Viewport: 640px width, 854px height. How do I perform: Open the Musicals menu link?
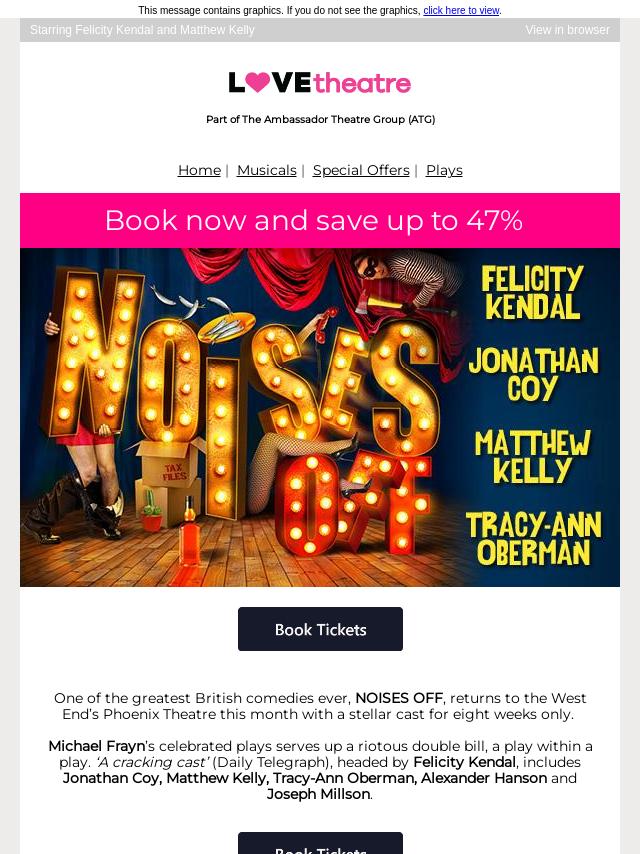coord(266,170)
